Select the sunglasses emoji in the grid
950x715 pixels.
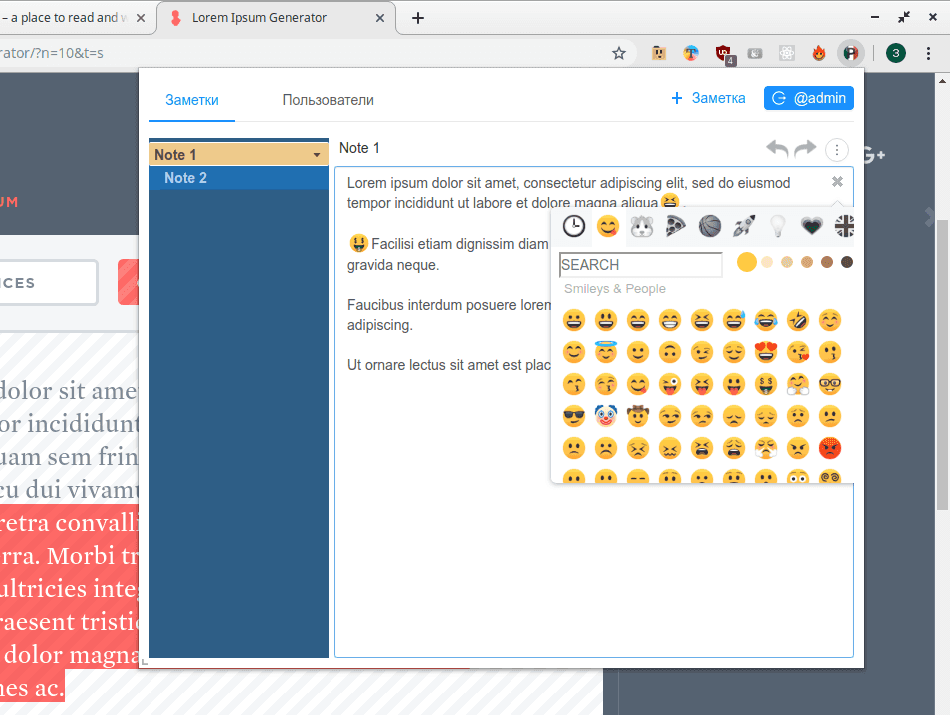[x=573, y=415]
